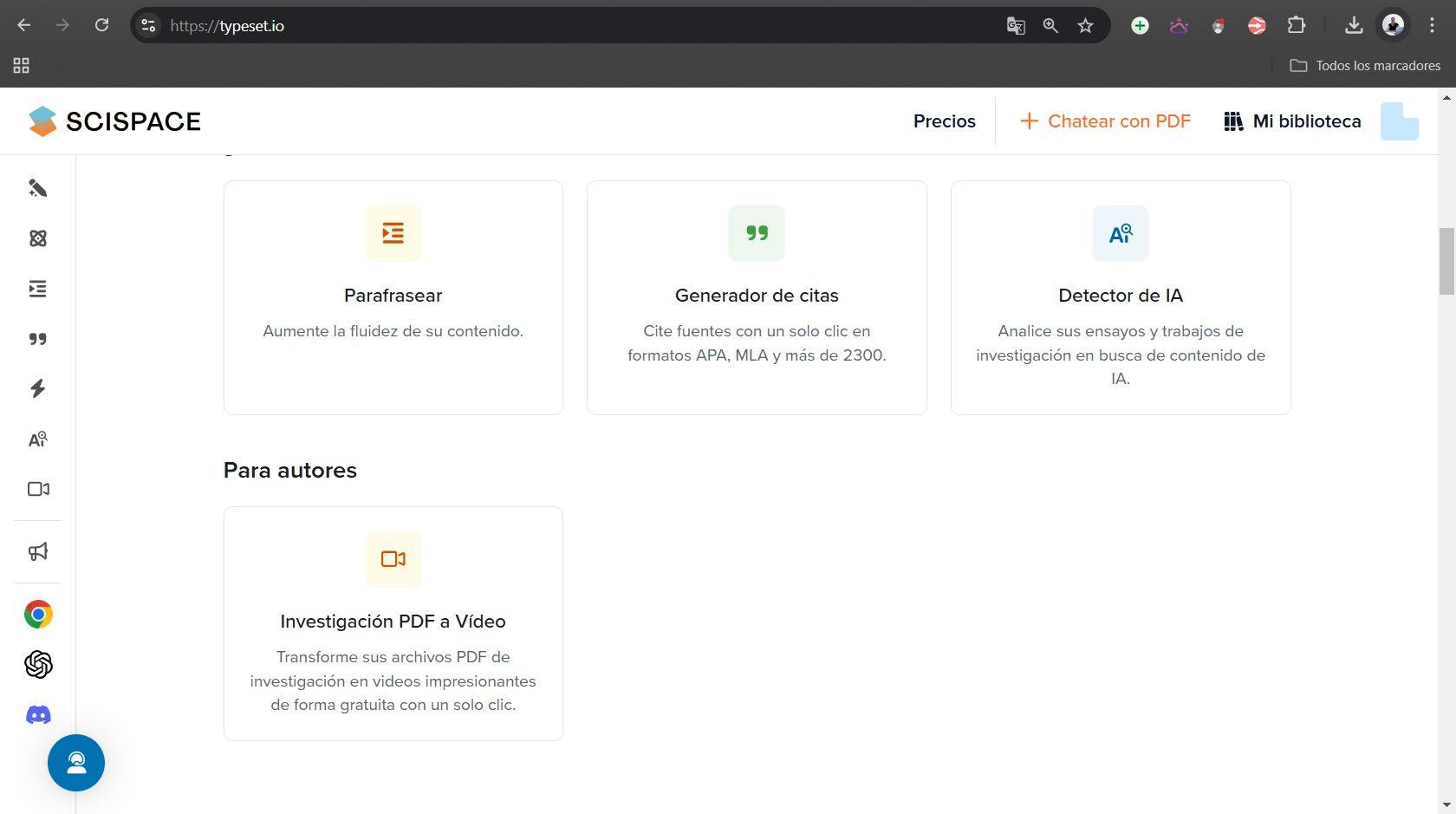
Task: Open citation generator quotes icon in sidebar
Action: click(37, 339)
